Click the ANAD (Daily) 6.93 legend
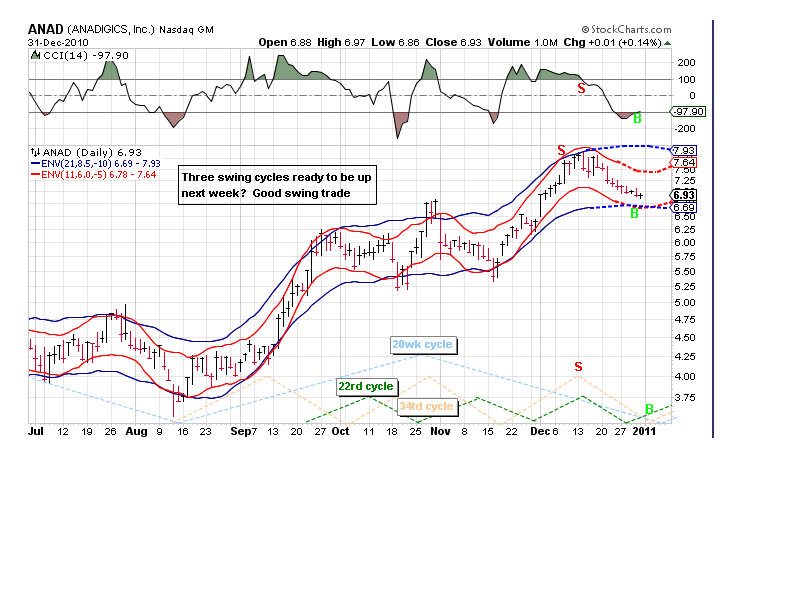The image size is (800, 600). pos(92,152)
